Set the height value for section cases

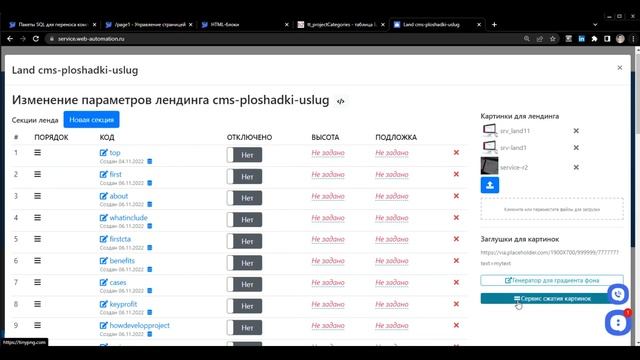point(328,282)
